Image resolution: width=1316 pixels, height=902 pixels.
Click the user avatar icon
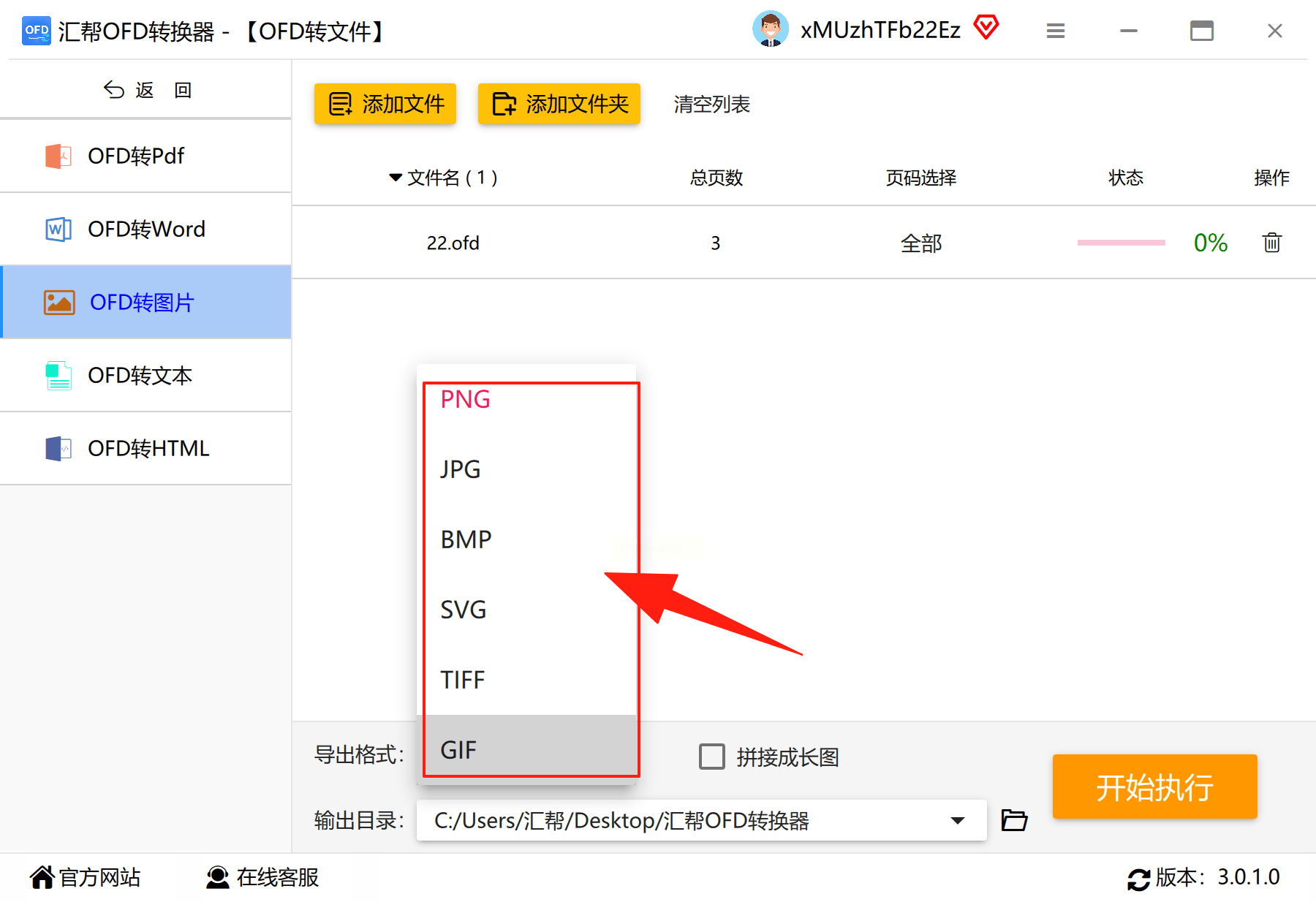tap(770, 30)
